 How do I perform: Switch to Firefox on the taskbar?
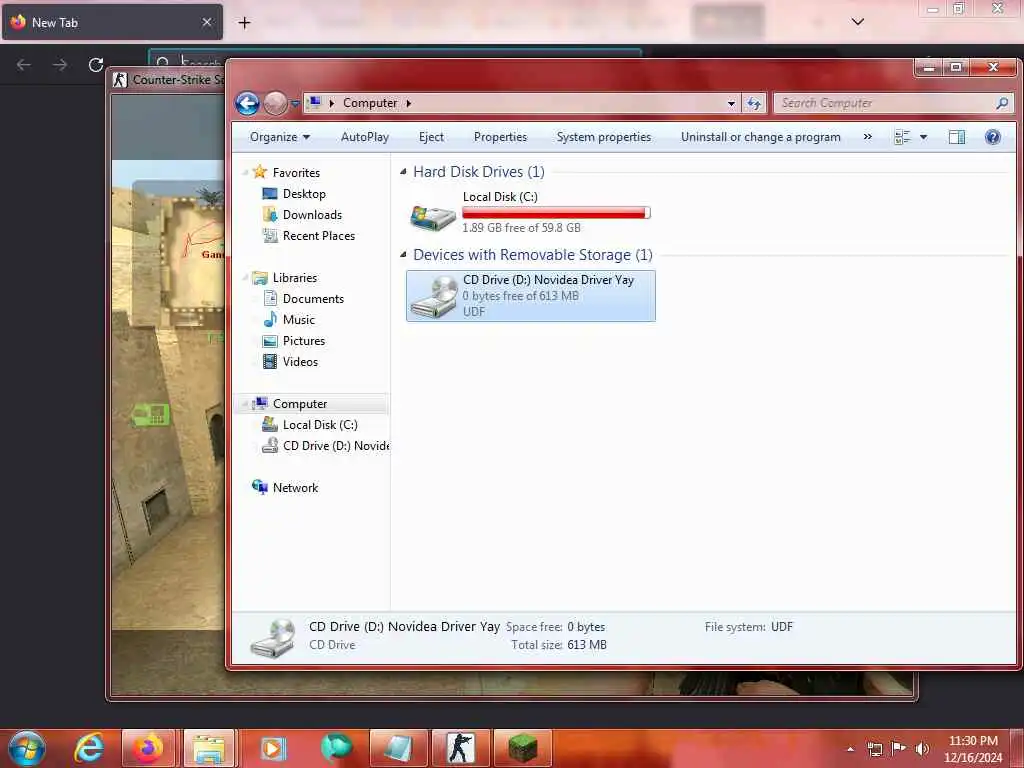[148, 748]
